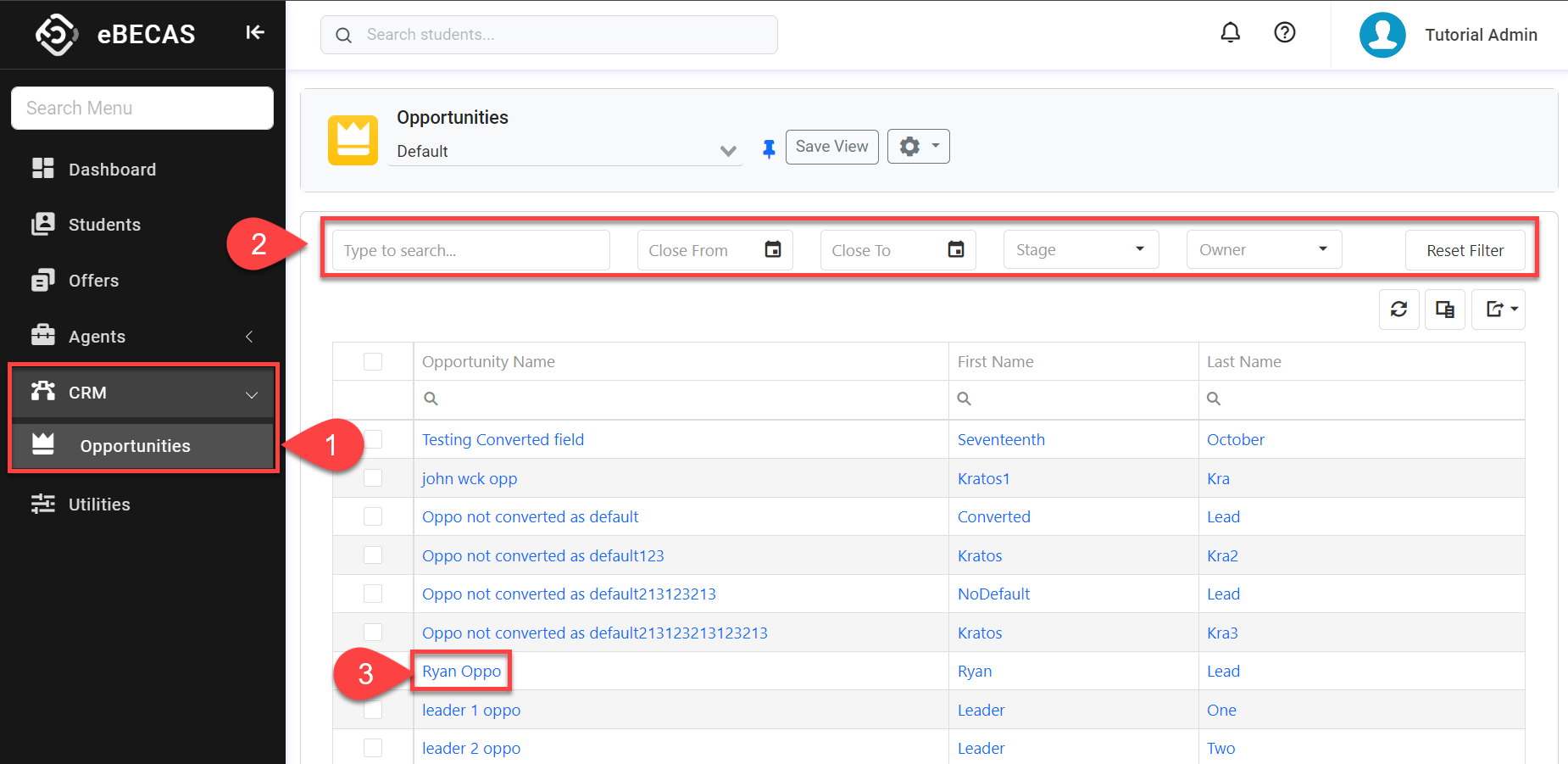Open the help question mark icon
1568x764 pixels.
point(1285,32)
